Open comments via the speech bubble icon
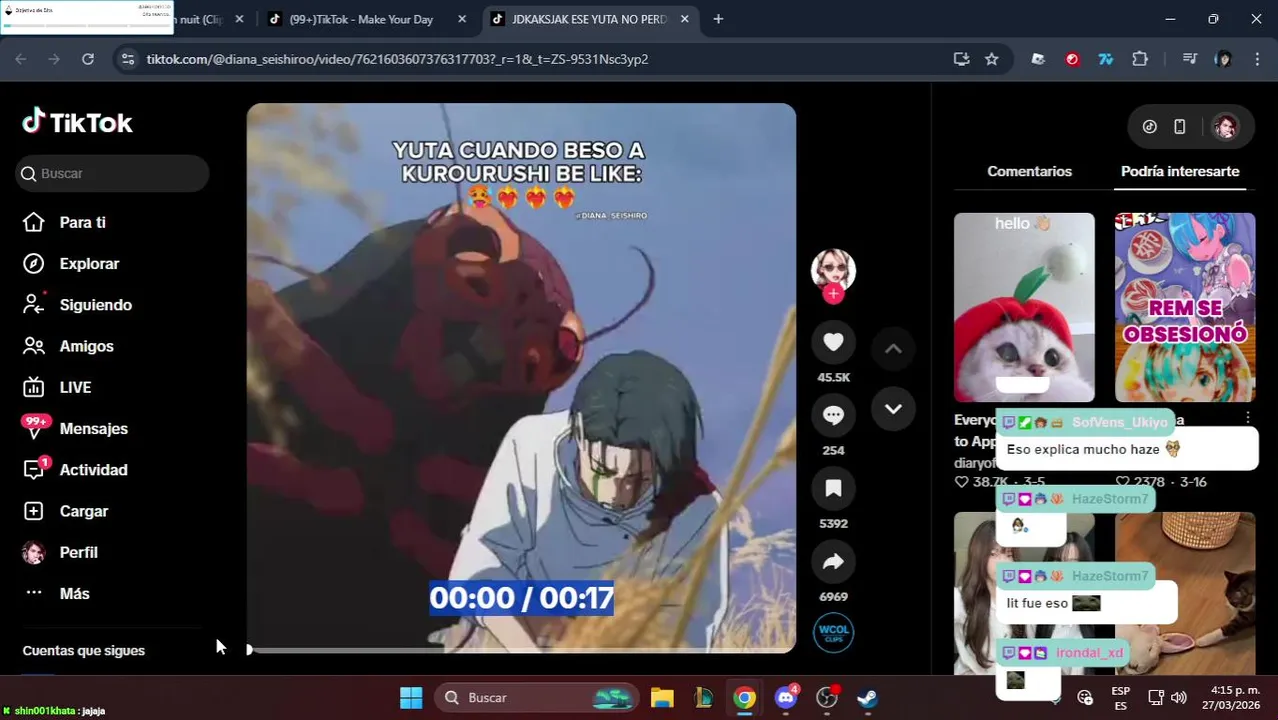The image size is (1278, 720). [x=833, y=415]
